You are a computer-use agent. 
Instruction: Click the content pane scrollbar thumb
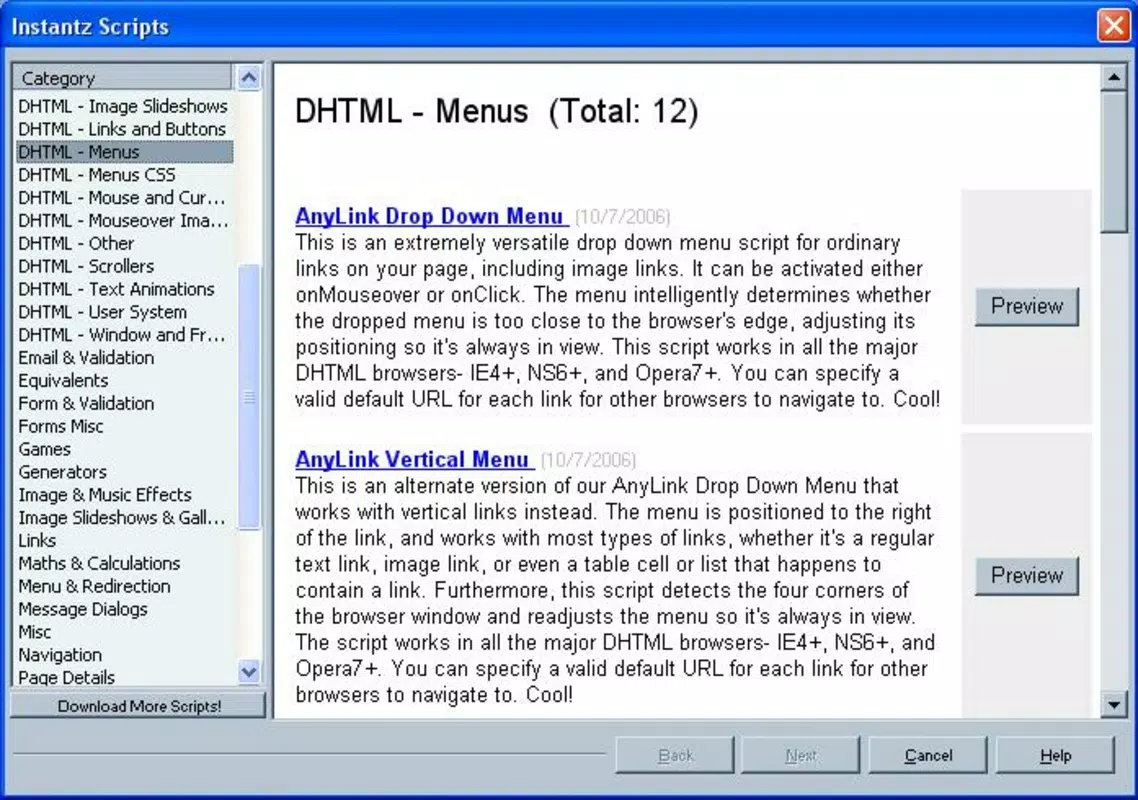tap(1114, 161)
